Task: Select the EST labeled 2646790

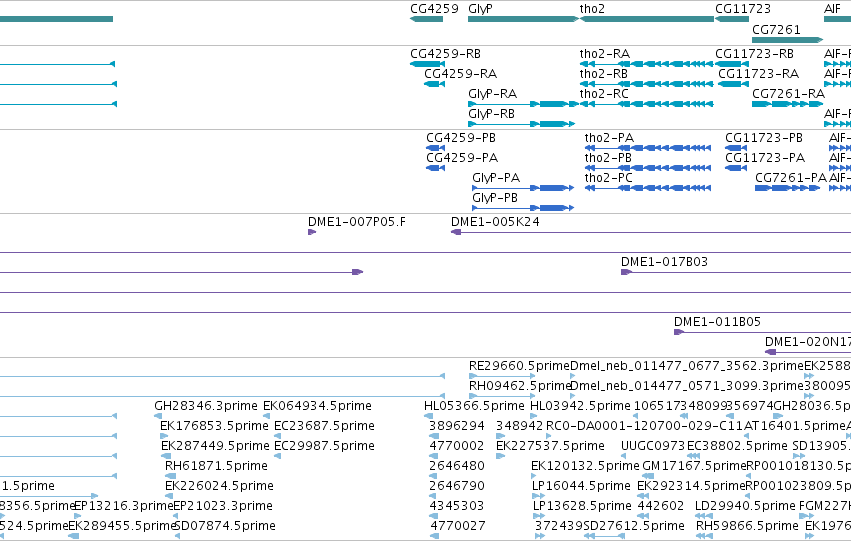Action: [456, 486]
